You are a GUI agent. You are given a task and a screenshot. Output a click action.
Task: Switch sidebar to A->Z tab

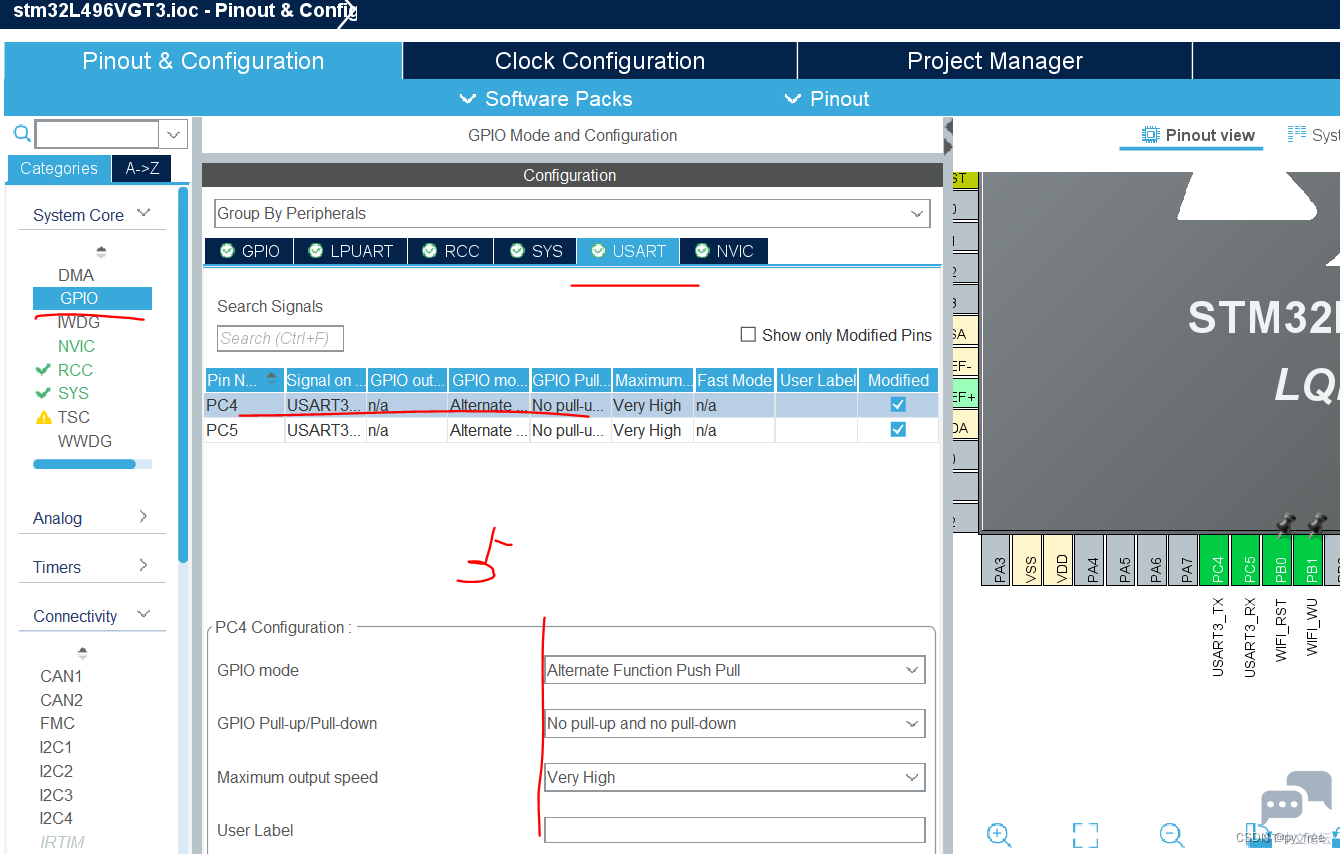click(142, 169)
